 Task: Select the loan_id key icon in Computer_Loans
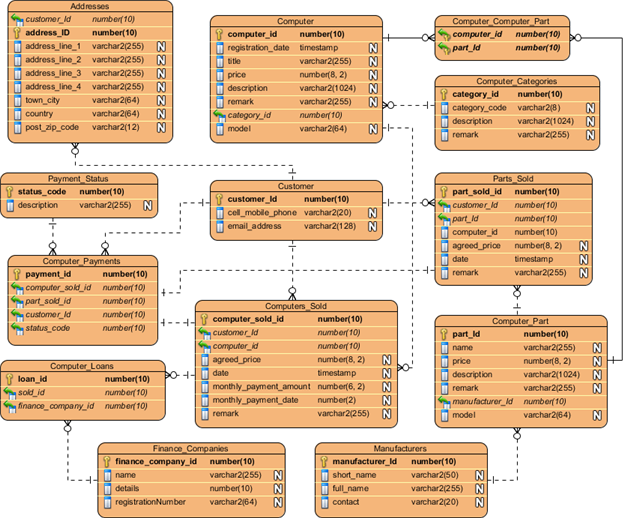[10, 379]
